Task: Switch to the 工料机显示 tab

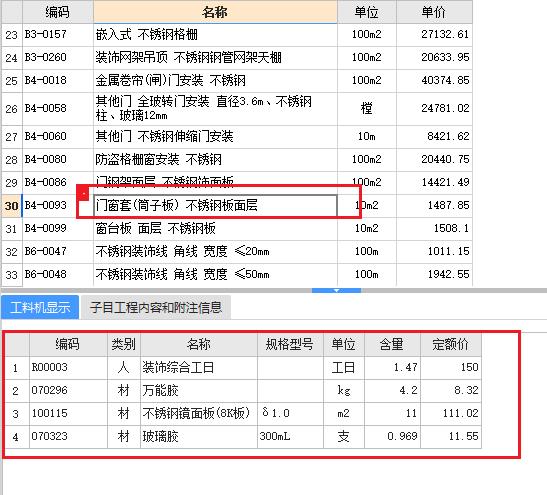Action: (40, 307)
